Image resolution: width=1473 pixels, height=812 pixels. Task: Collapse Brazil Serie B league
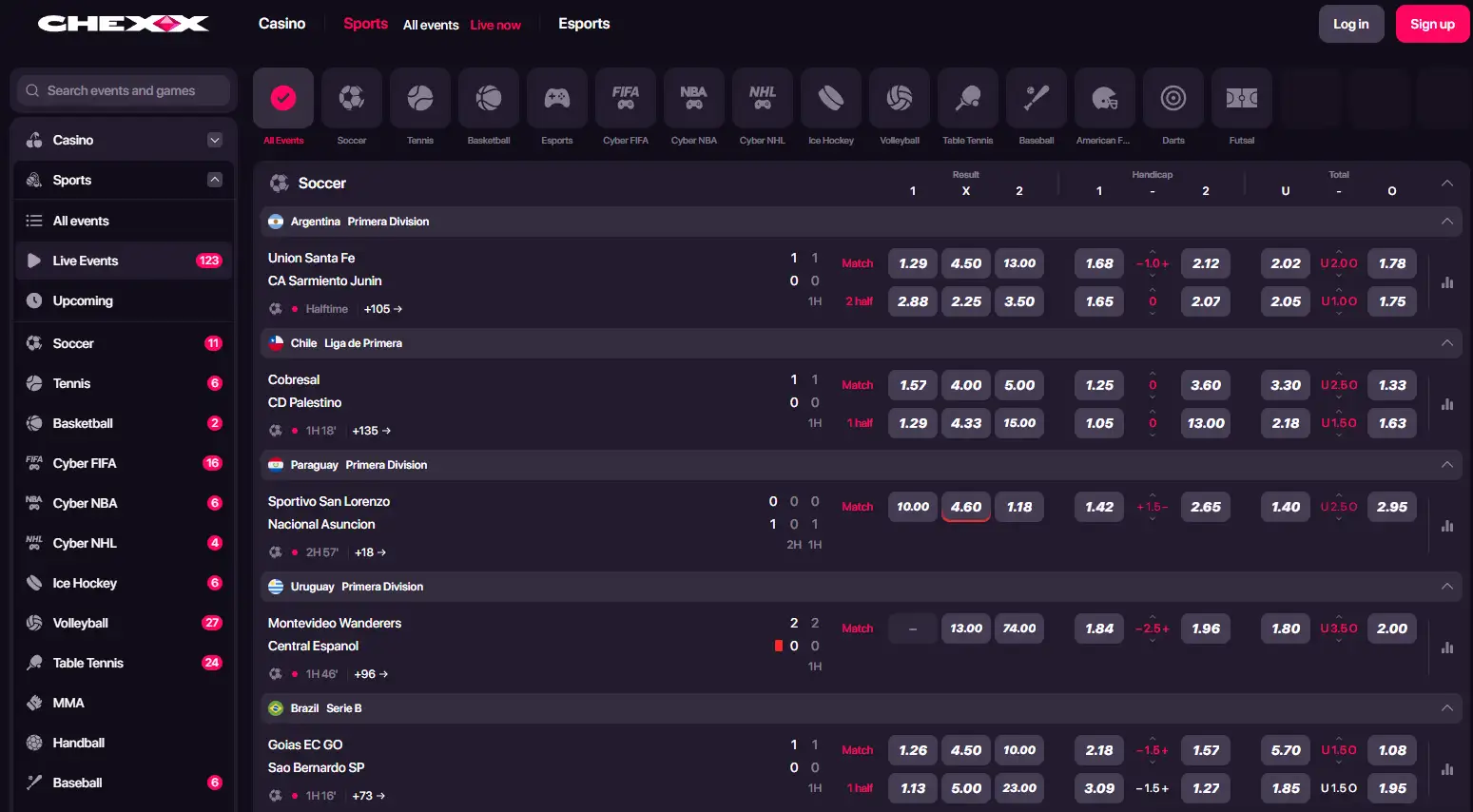(1447, 708)
